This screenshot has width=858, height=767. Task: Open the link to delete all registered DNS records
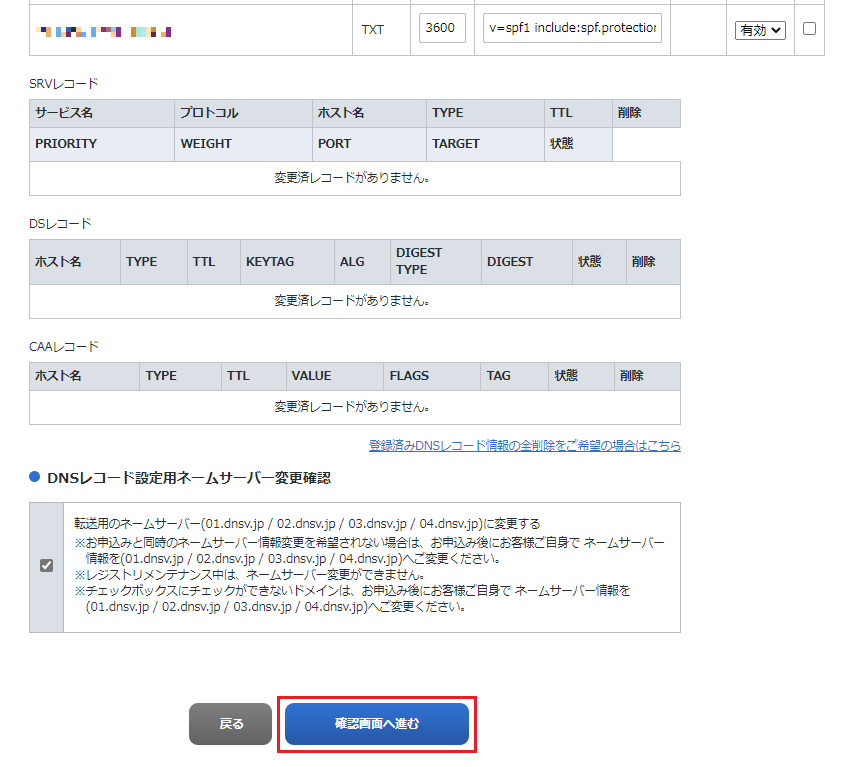point(524,446)
